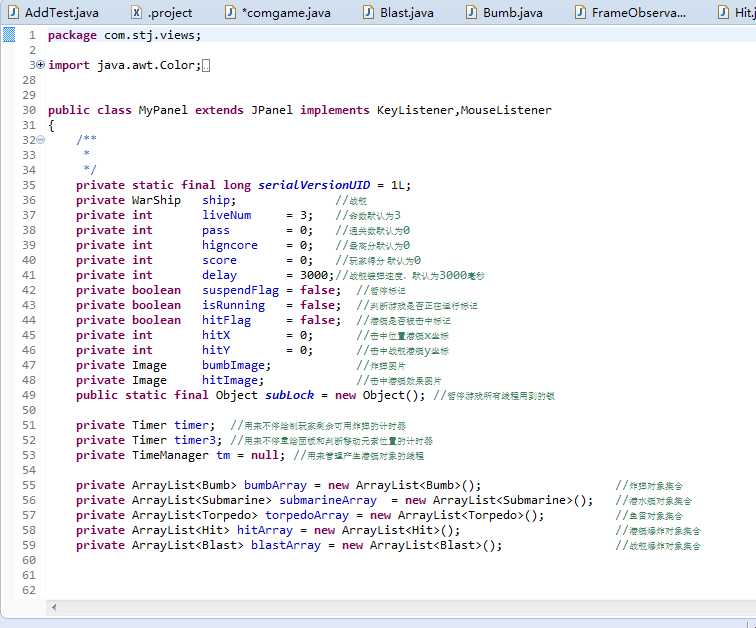Click JPanel in the class declaration
The image size is (756, 628).
point(272,110)
